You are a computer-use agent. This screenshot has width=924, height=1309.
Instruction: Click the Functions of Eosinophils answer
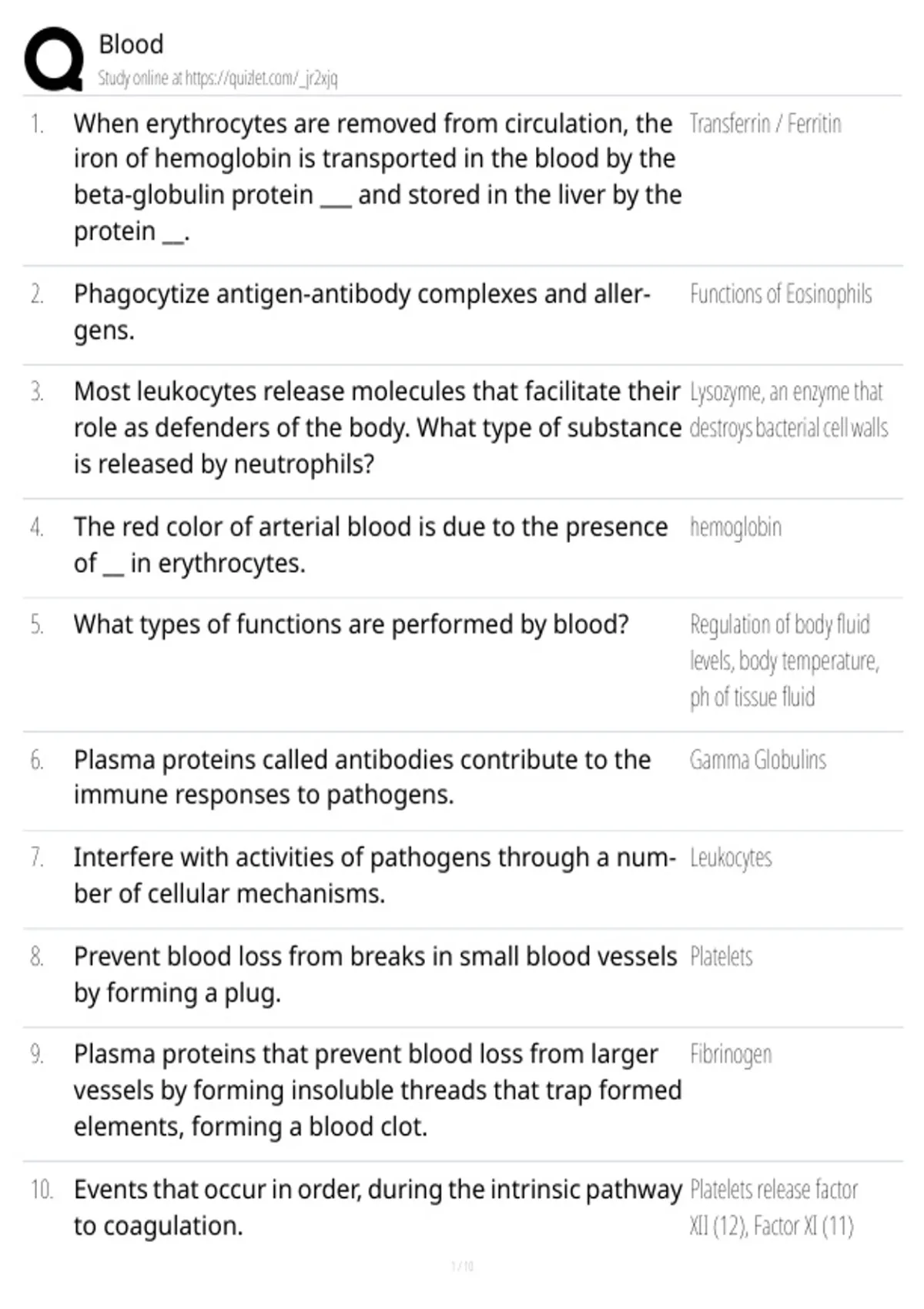coord(781,294)
